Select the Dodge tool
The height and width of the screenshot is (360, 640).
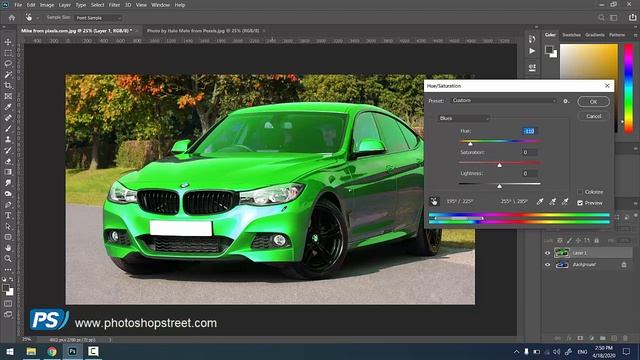pyautogui.click(x=8, y=194)
